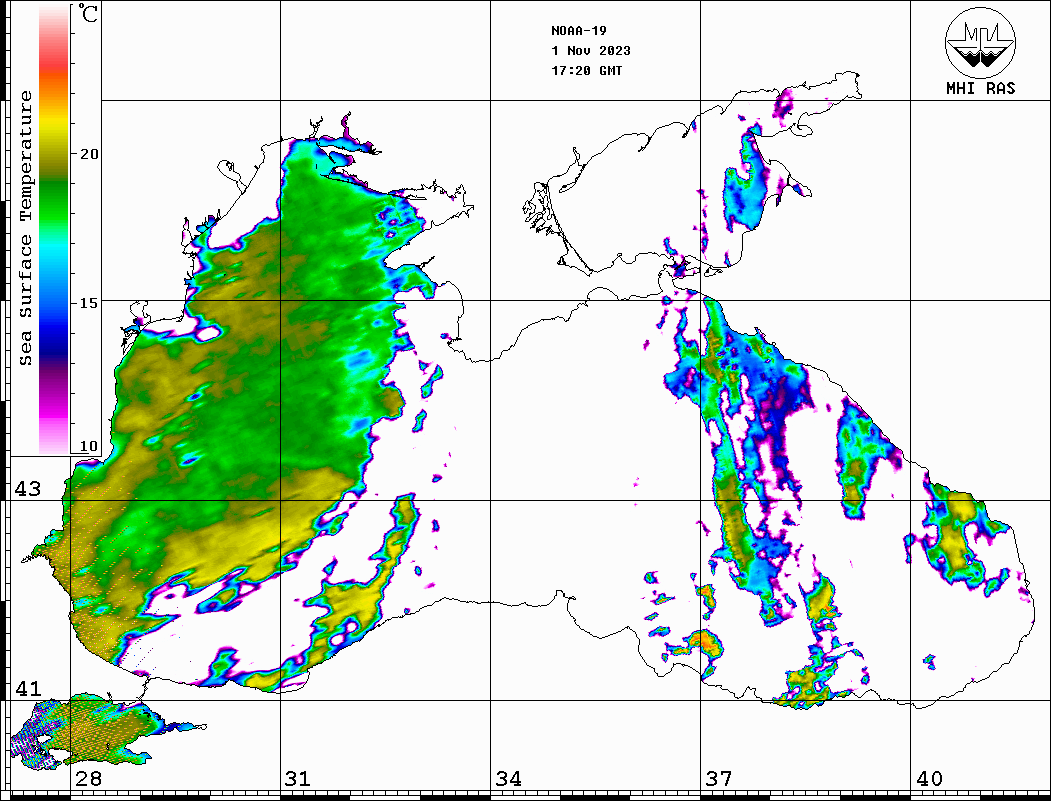Viewport: 1051px width, 801px height.
Task: Click the longitude label '34'
Action: tap(509, 779)
